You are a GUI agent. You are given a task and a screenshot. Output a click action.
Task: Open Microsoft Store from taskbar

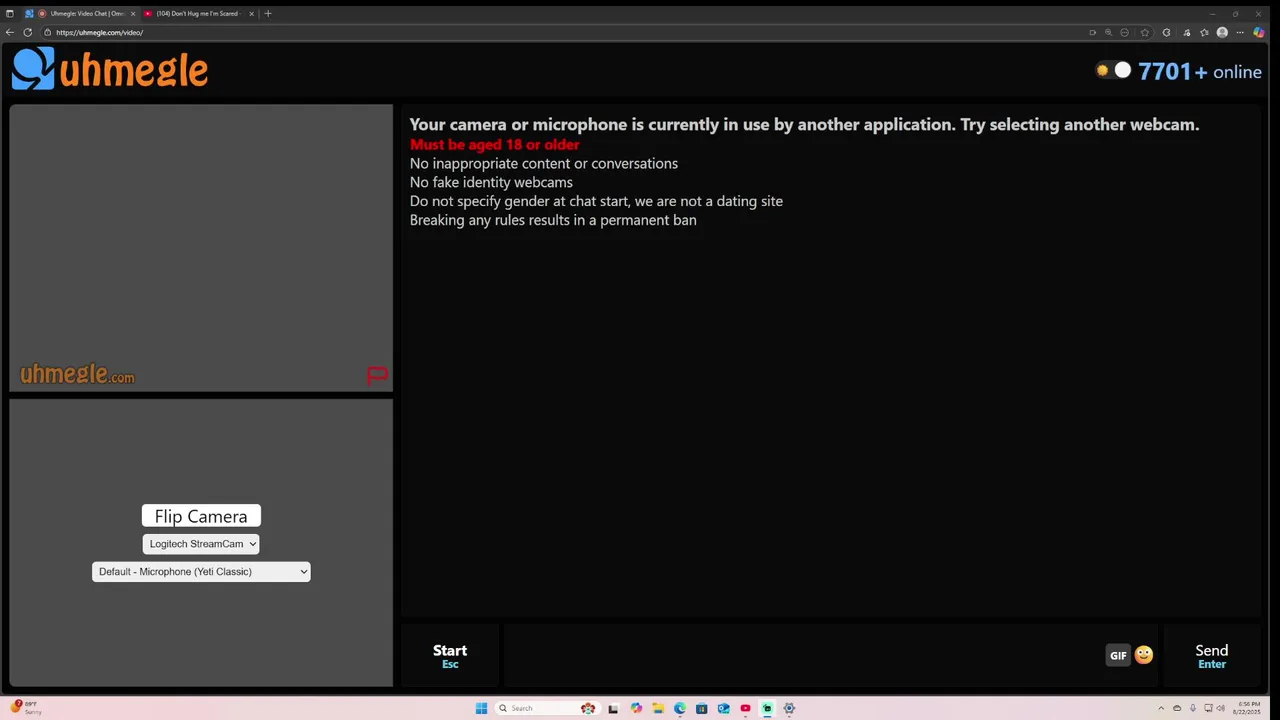tap(701, 708)
